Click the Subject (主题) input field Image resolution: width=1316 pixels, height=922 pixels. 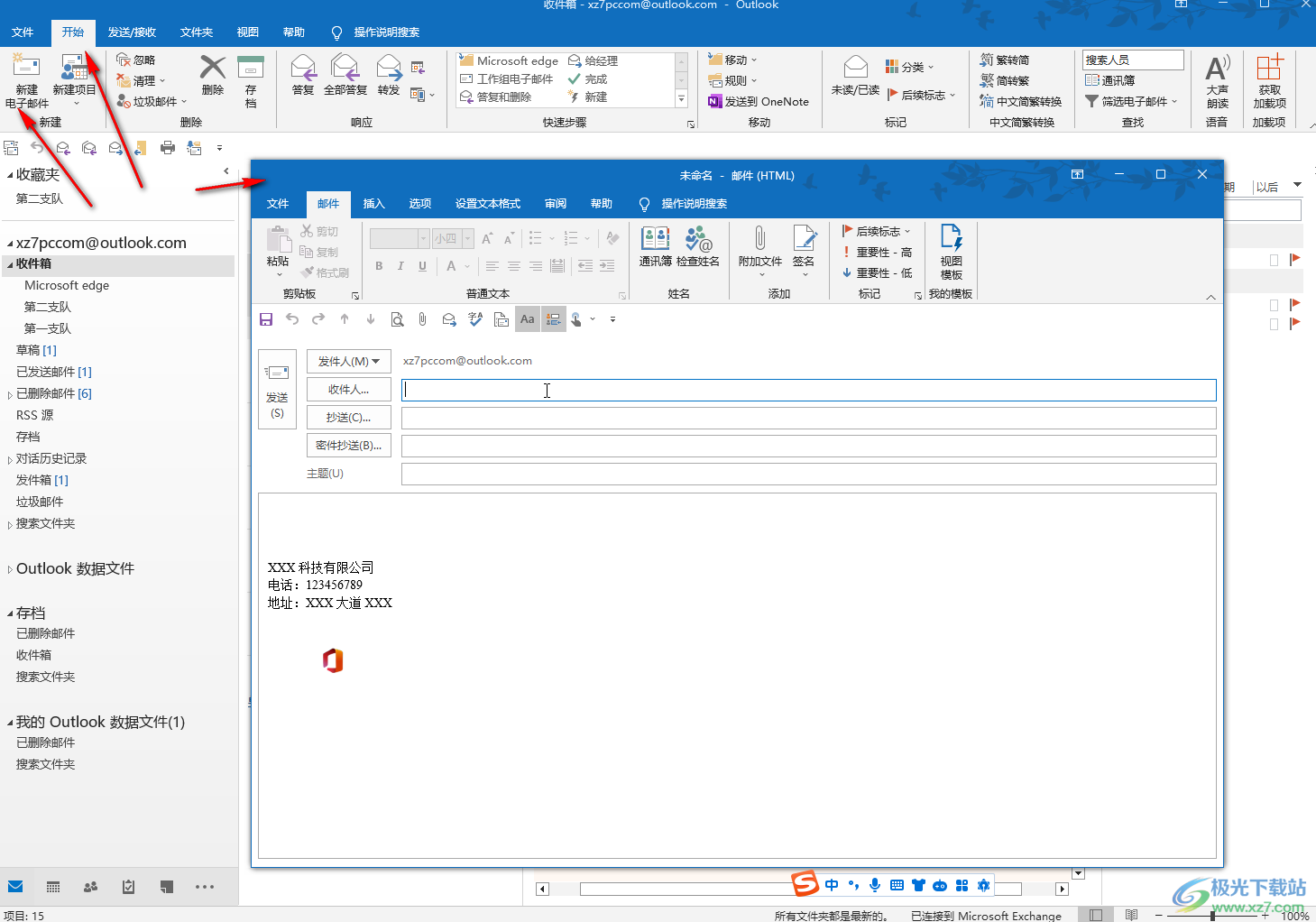pos(808,474)
